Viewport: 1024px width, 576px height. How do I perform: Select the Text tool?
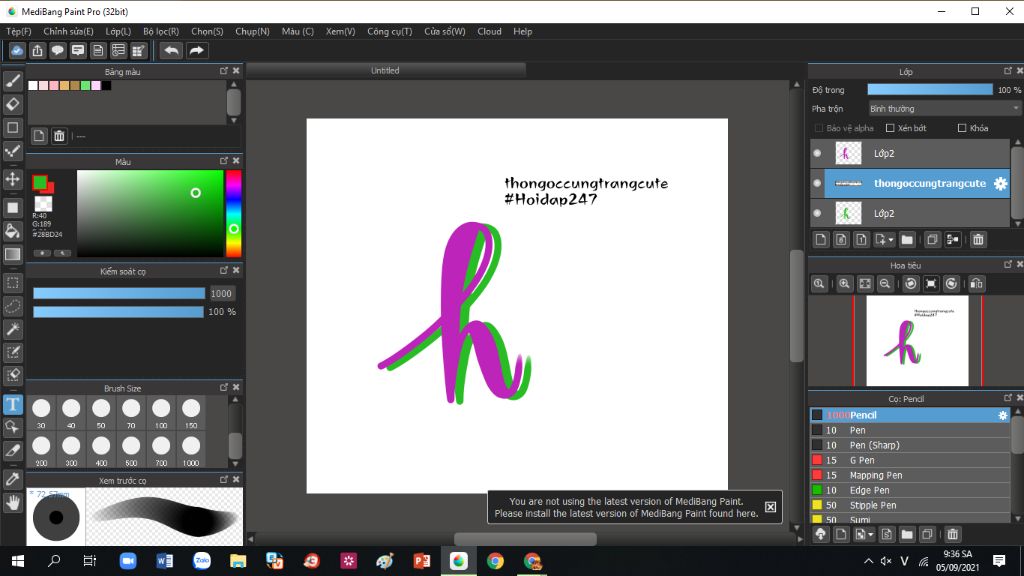[x=12, y=405]
